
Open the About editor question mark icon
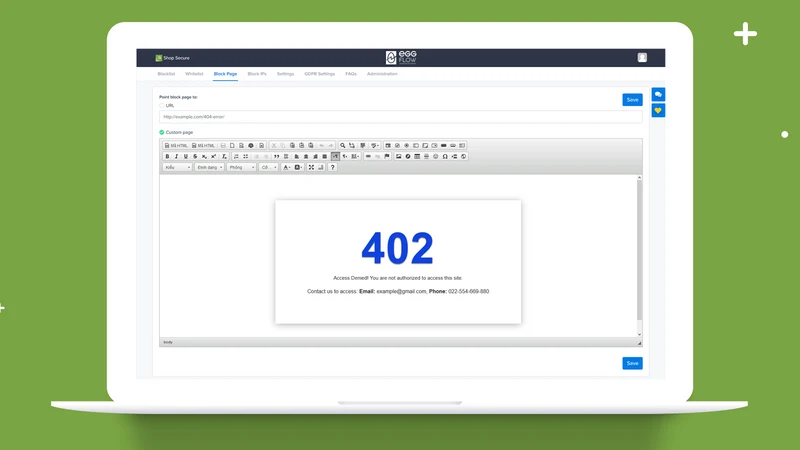pyautogui.click(x=333, y=167)
